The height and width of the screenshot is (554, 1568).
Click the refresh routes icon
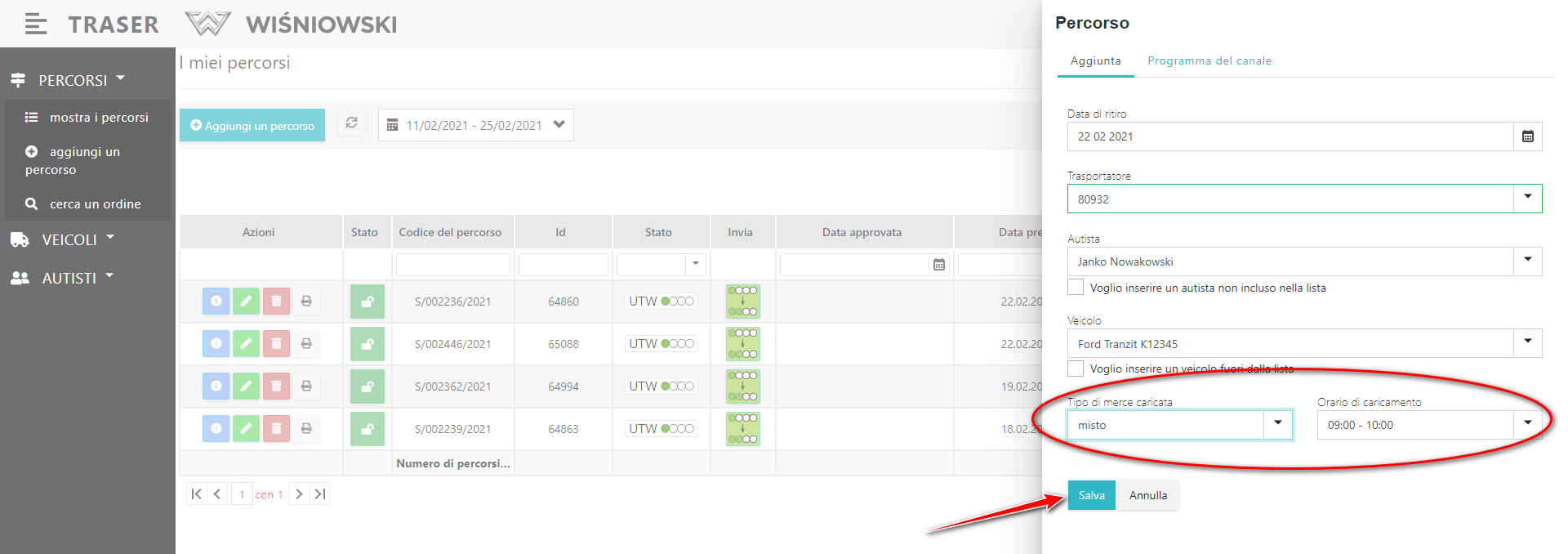[x=351, y=123]
